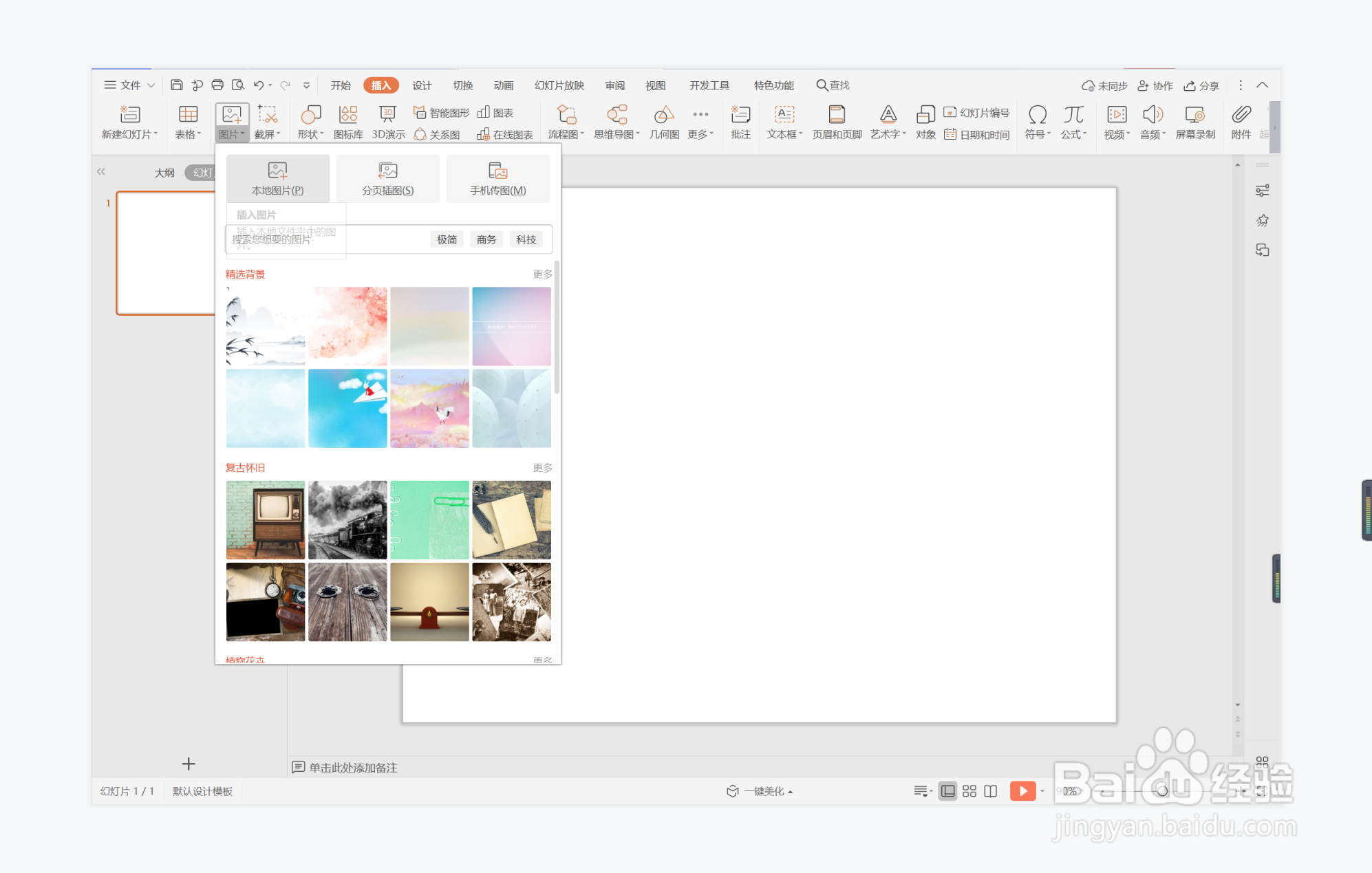Click the Flowchart (流程图) icon
Image resolution: width=1372 pixels, height=873 pixels.
coord(566,114)
